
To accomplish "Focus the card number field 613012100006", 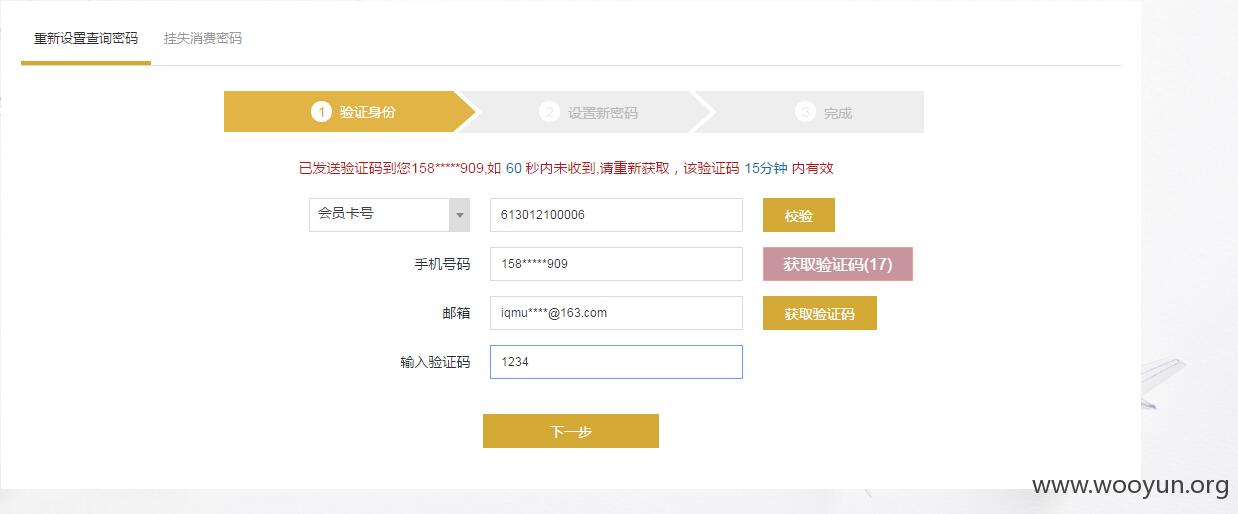I will click(616, 215).
